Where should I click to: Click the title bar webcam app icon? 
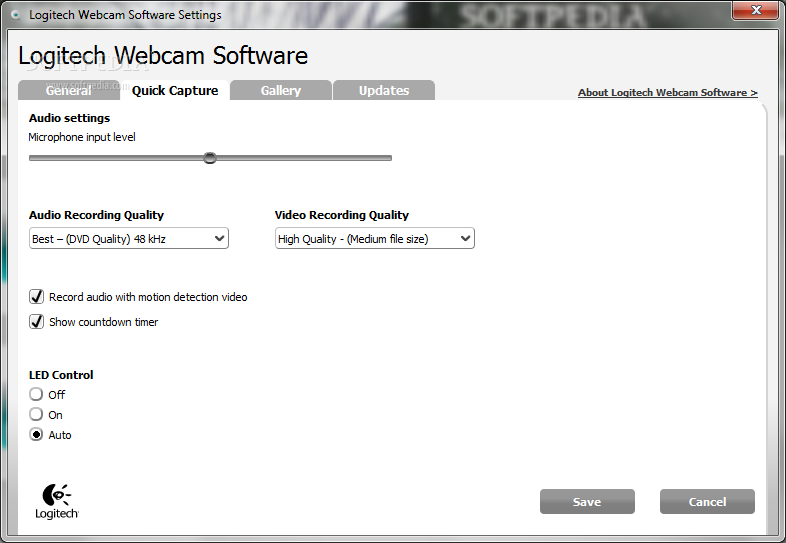tap(16, 15)
